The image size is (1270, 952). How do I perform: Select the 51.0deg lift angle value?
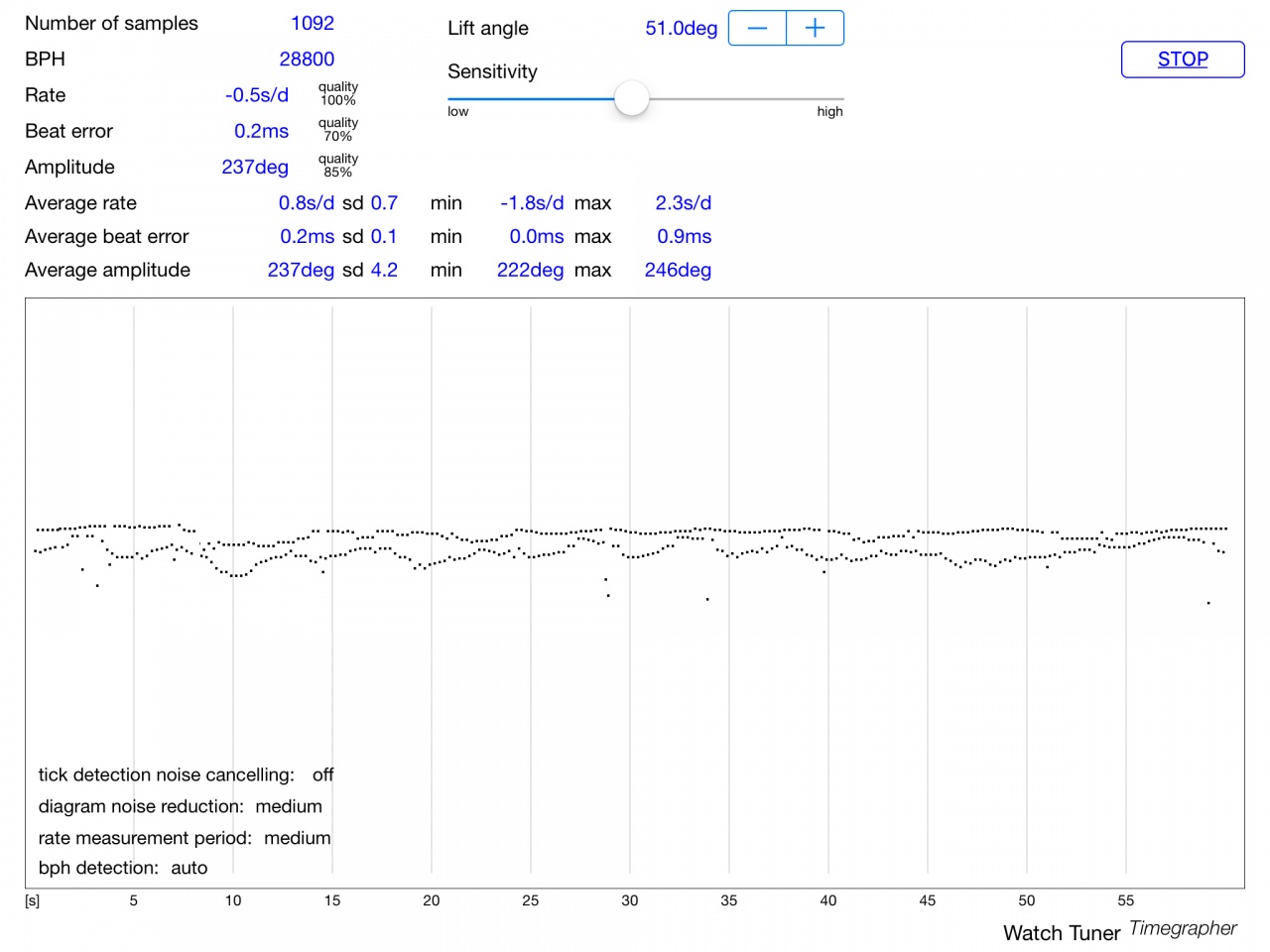pos(681,29)
